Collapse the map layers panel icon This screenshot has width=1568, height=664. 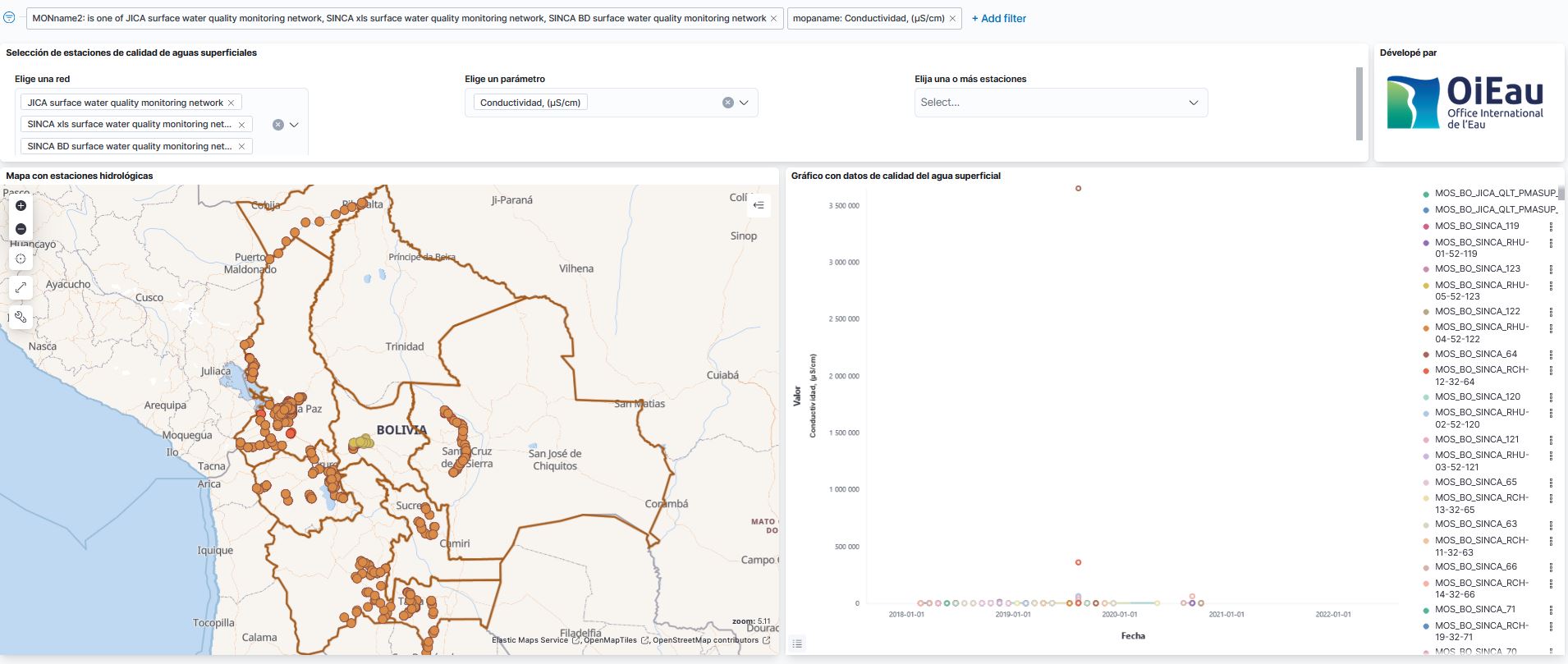pos(759,205)
